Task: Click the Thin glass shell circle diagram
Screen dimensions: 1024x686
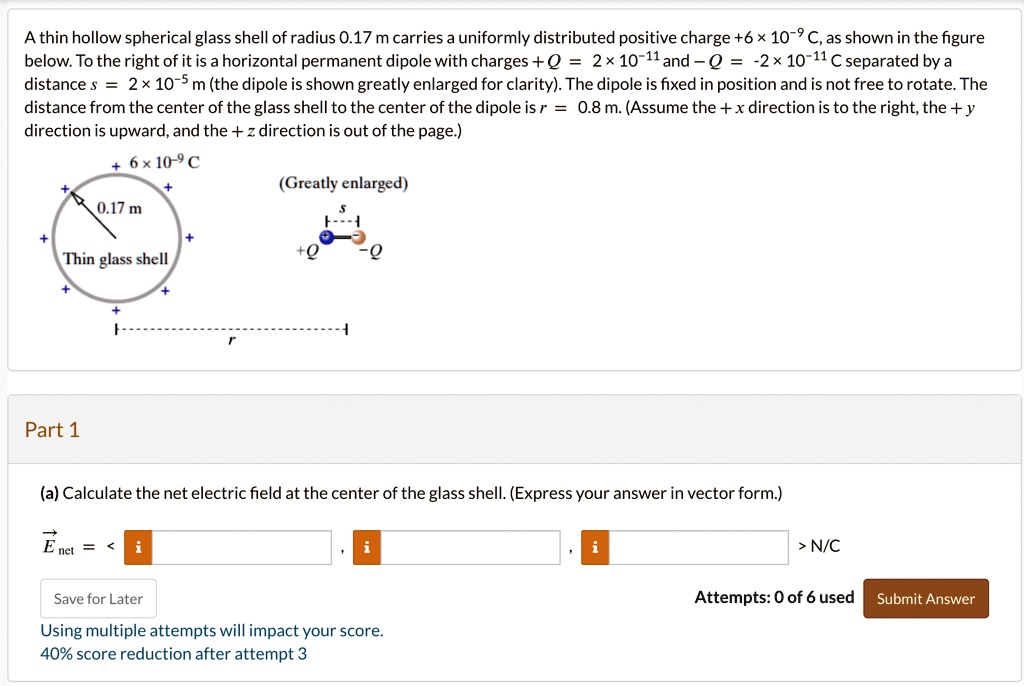Action: [116, 238]
